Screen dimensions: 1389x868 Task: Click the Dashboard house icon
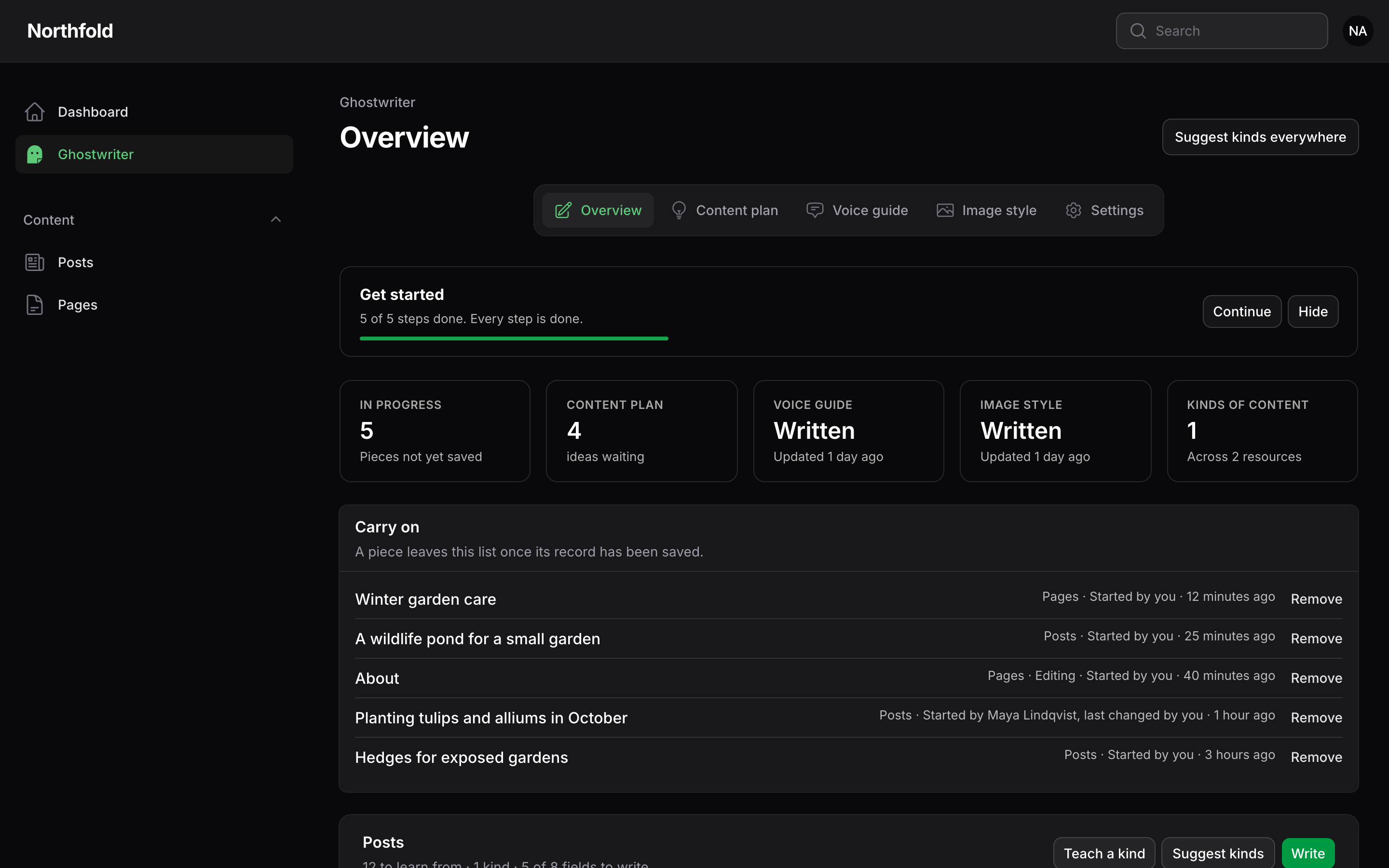pyautogui.click(x=34, y=112)
